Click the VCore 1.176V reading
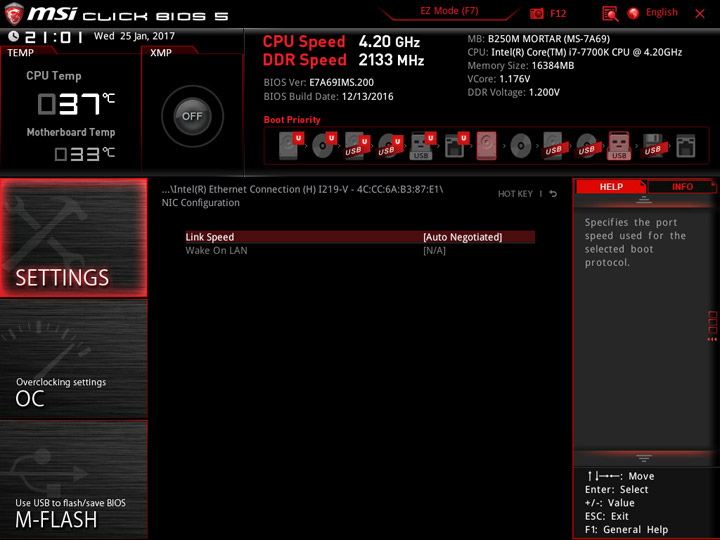The image size is (720, 540). 499,79
